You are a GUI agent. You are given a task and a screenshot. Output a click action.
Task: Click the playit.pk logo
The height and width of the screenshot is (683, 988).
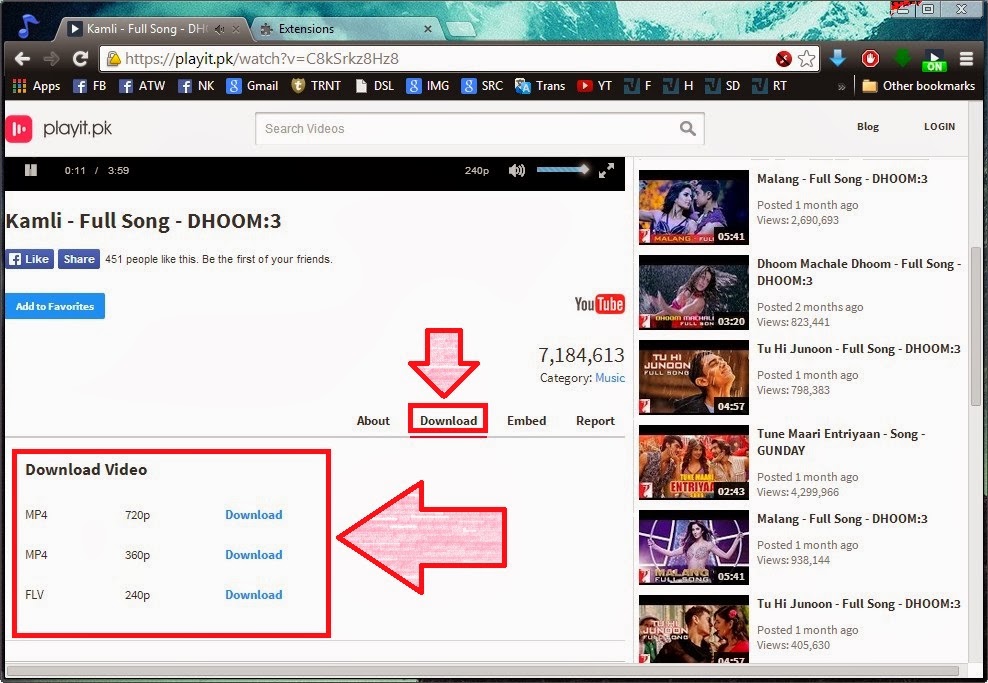tap(59, 129)
